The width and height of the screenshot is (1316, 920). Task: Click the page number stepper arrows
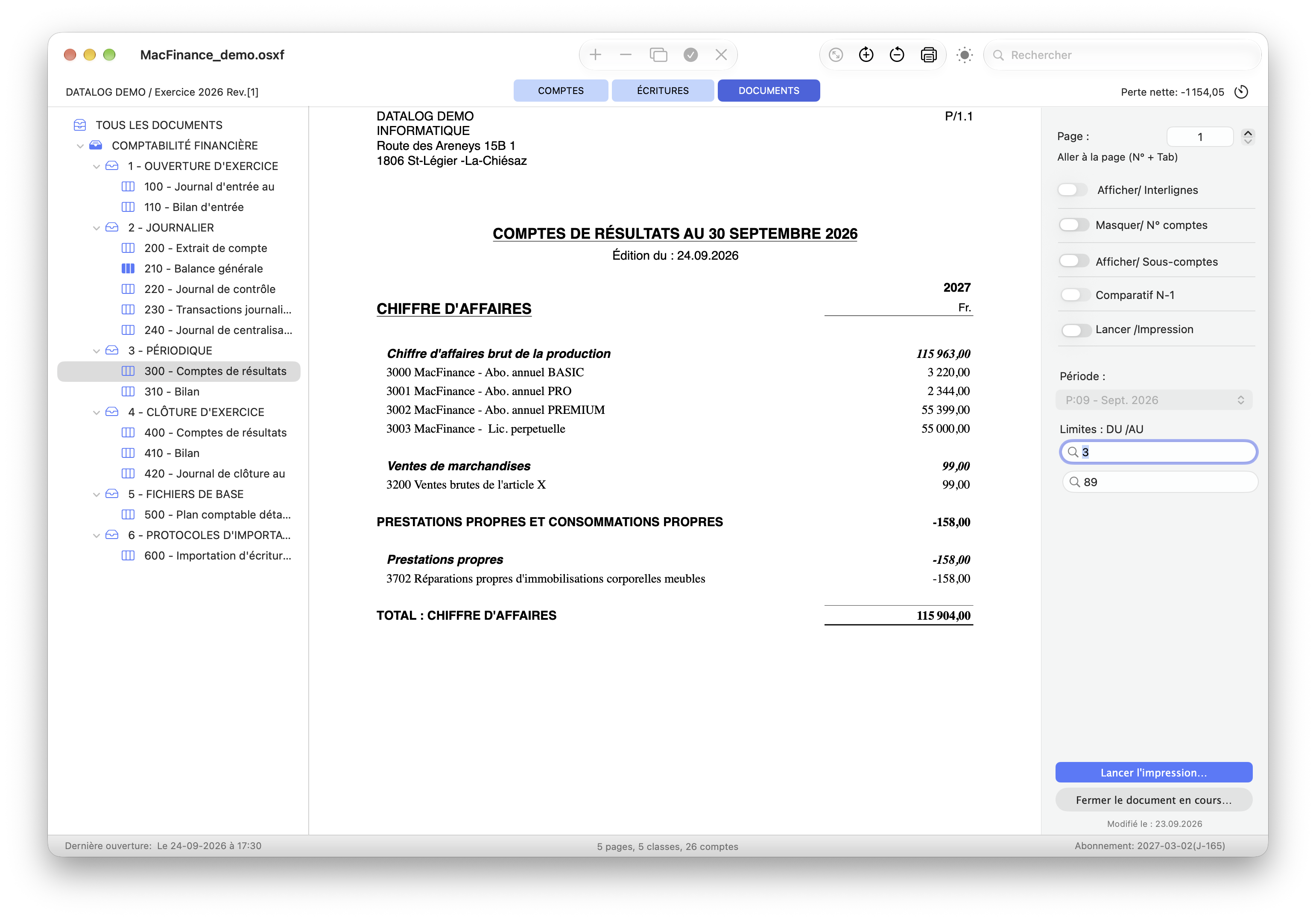pyautogui.click(x=1248, y=136)
